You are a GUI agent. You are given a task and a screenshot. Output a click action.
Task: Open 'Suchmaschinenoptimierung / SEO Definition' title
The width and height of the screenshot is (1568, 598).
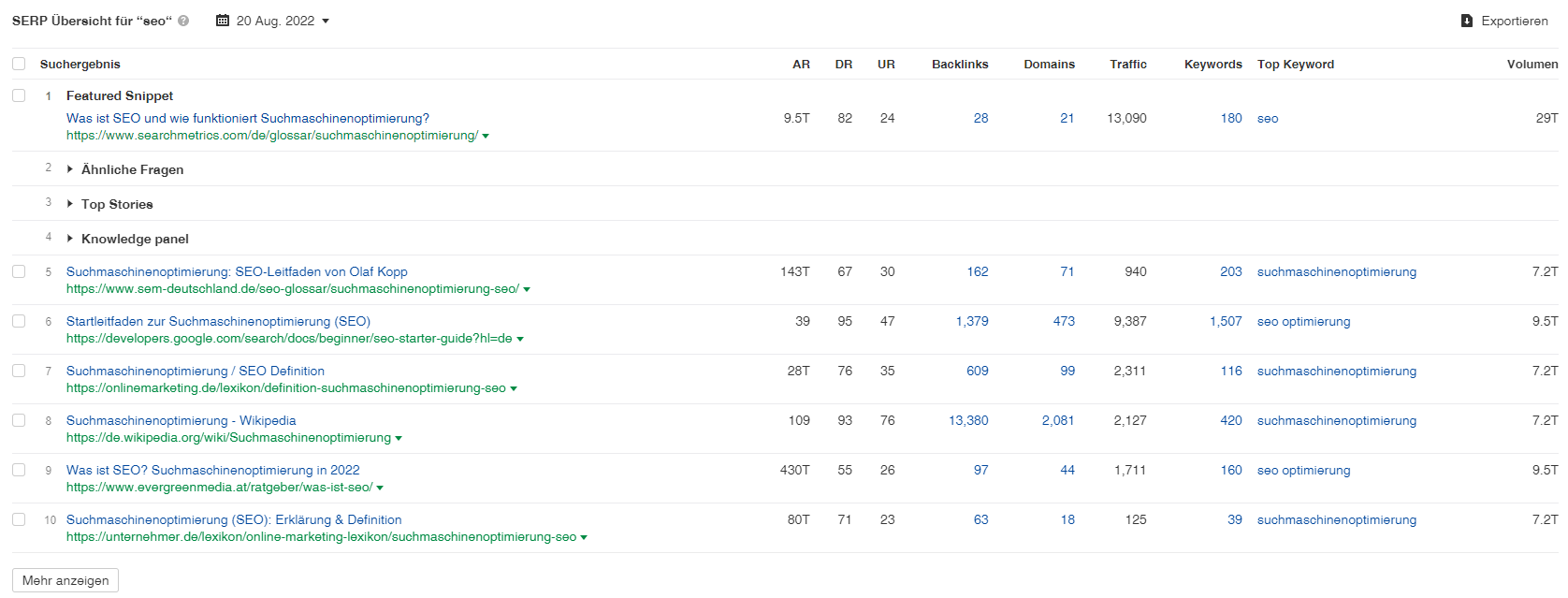pyautogui.click(x=196, y=371)
